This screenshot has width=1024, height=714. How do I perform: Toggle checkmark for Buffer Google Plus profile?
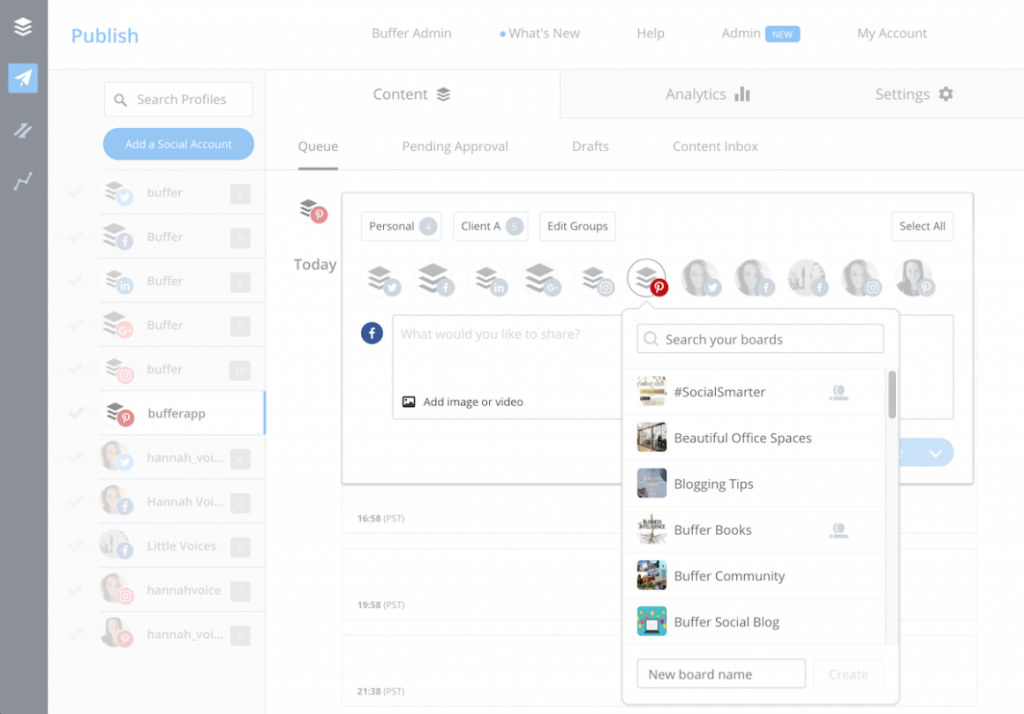76,325
